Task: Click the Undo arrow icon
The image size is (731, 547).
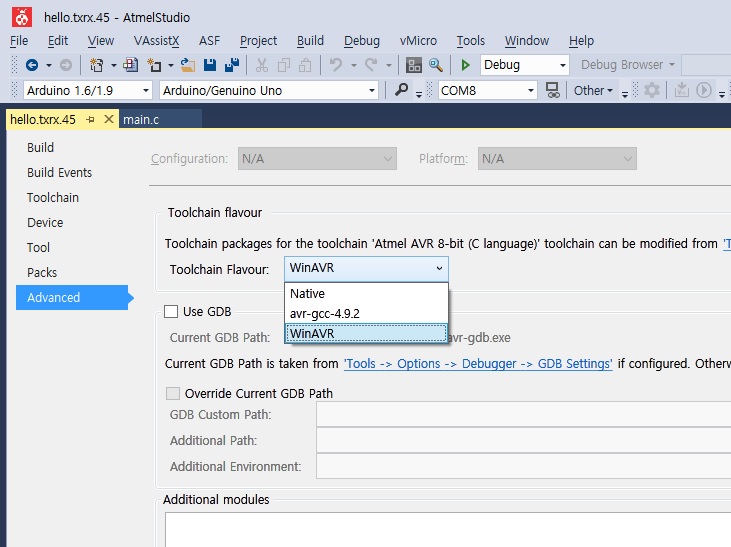Action: pyautogui.click(x=336, y=65)
